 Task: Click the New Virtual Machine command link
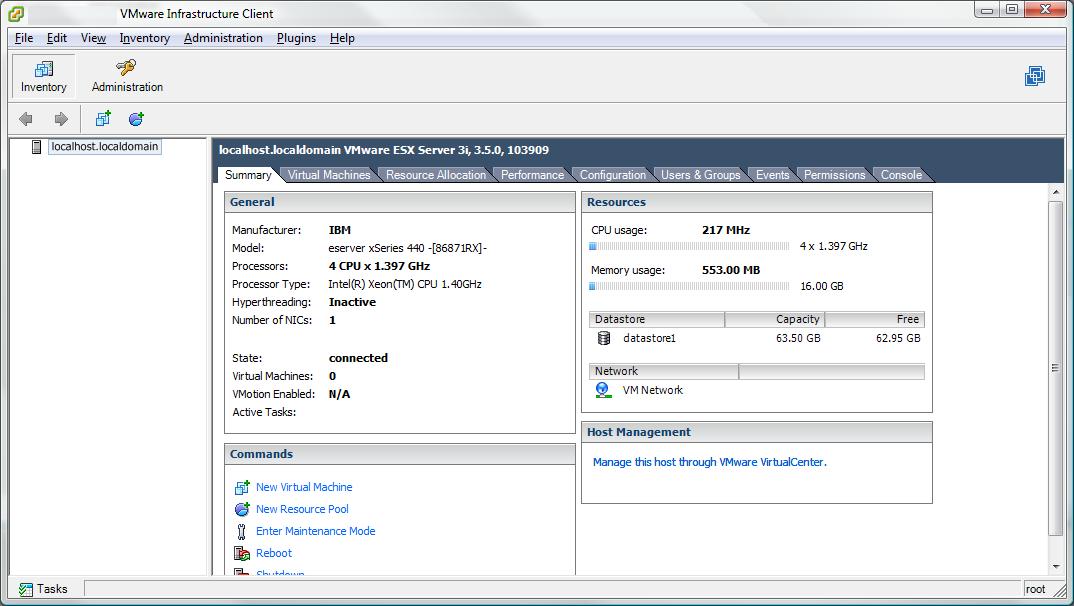point(304,487)
